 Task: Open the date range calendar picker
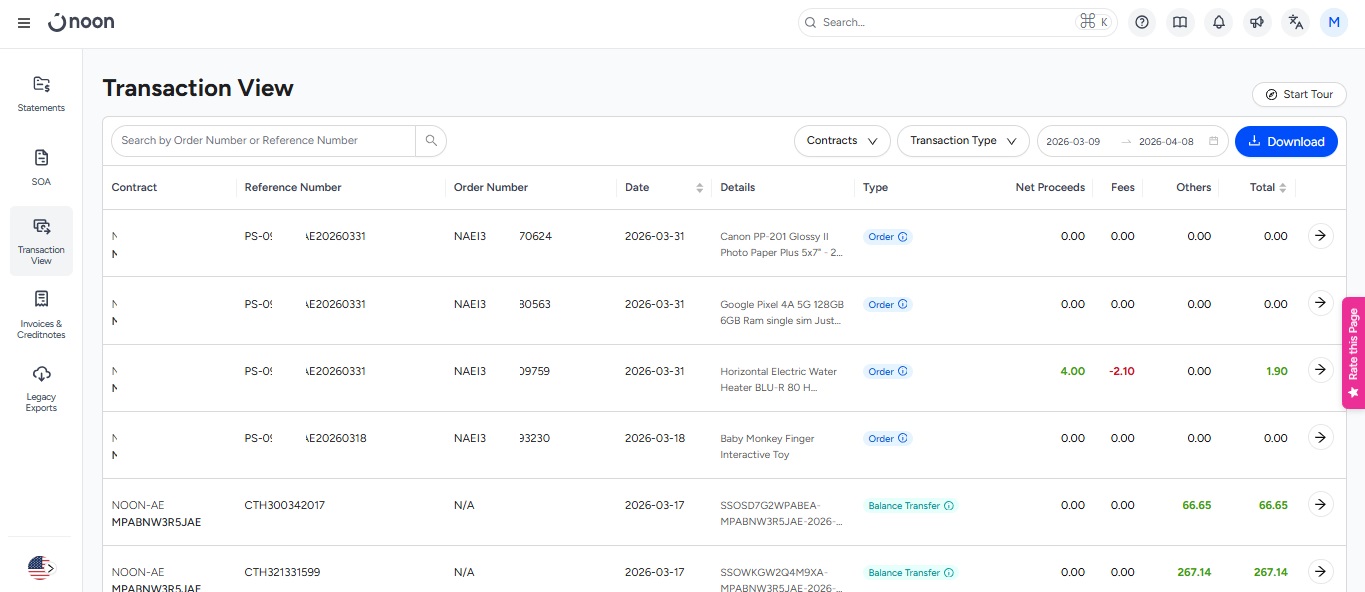(x=1214, y=141)
